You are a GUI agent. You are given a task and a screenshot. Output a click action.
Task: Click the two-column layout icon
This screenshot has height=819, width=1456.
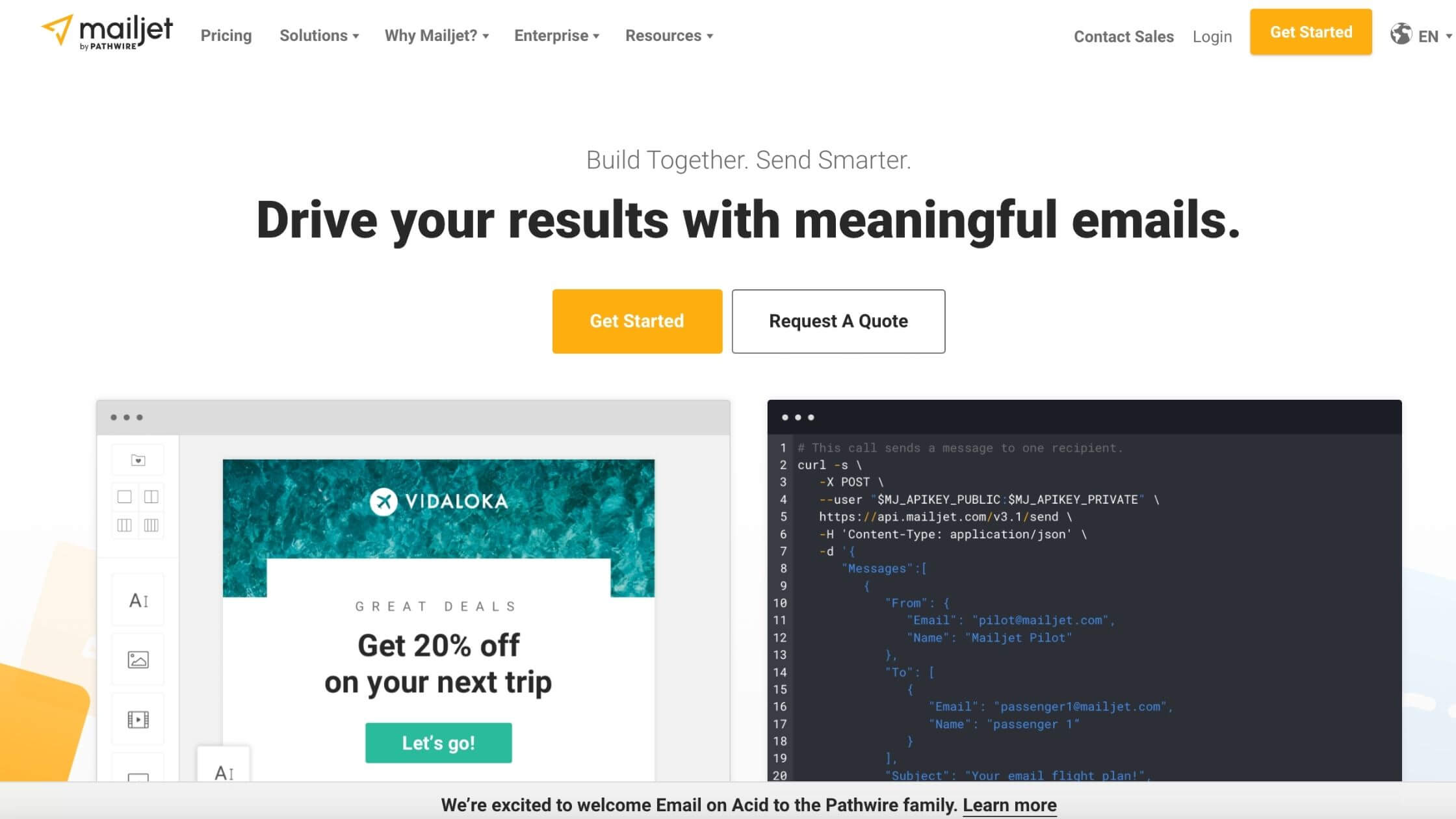point(151,497)
